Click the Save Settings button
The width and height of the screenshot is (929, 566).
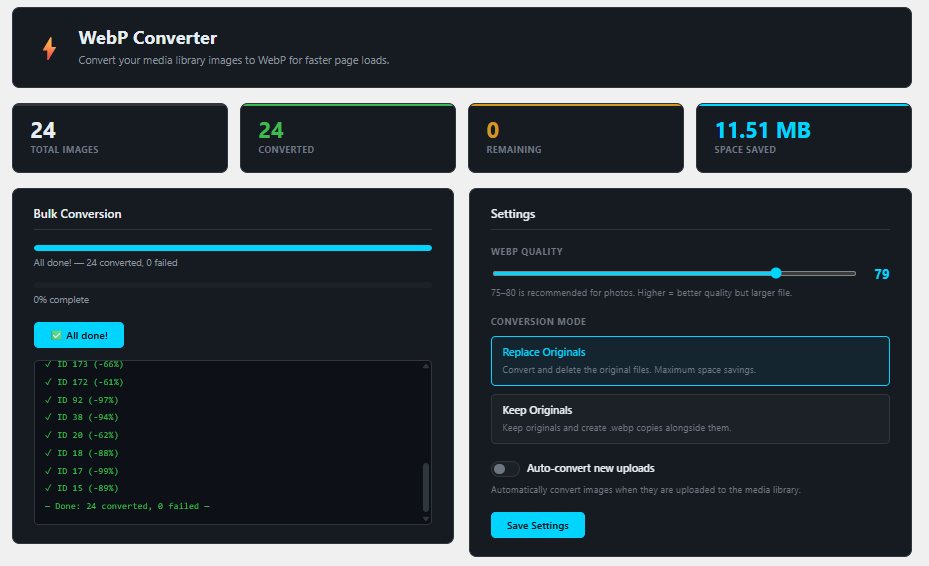pyautogui.click(x=537, y=525)
